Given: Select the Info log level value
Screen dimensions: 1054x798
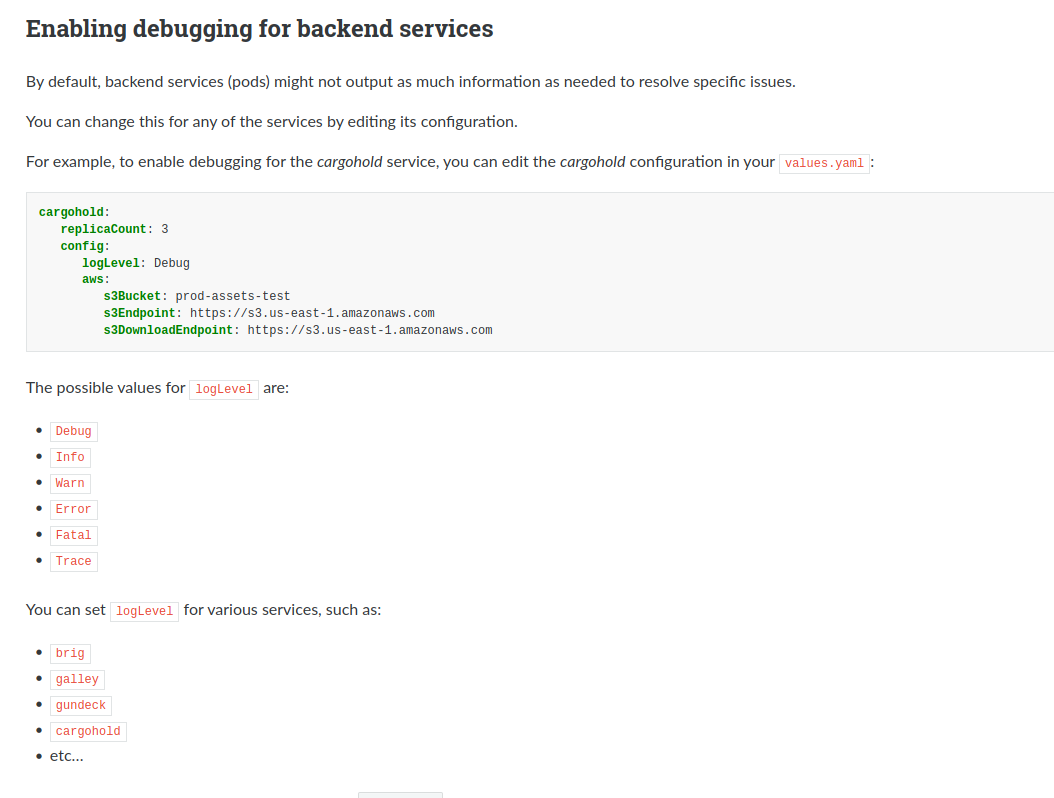Looking at the screenshot, I should click(70, 456).
